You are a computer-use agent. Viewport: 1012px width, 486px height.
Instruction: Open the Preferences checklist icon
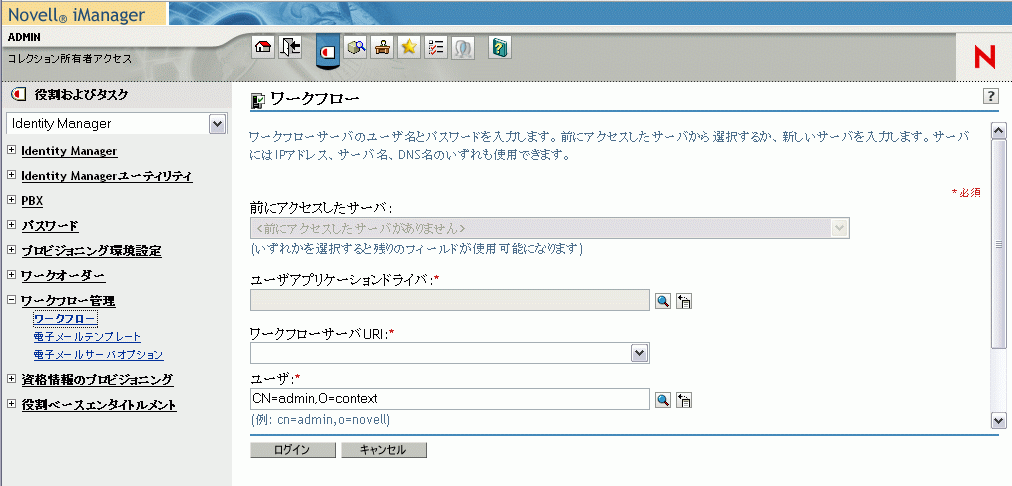tap(436, 47)
